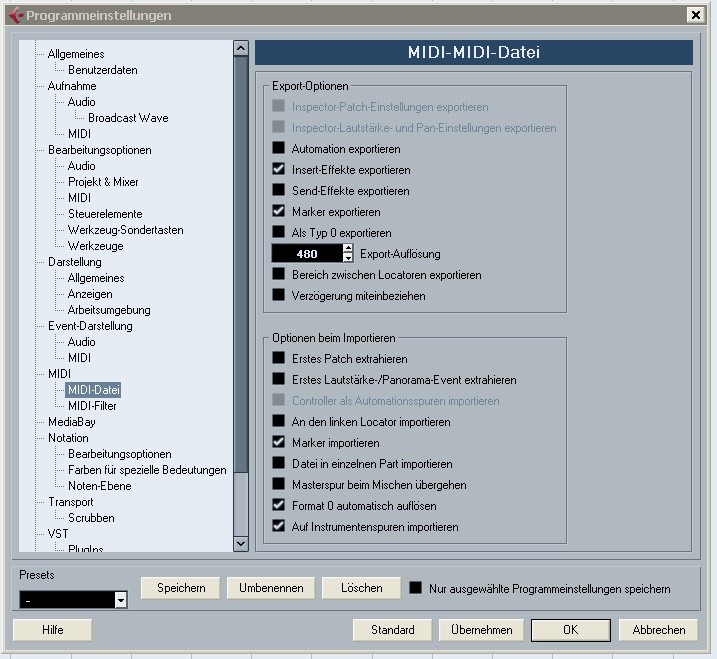The image size is (717, 659).
Task: Select Audio under Event-Darstellung
Action: (81, 342)
